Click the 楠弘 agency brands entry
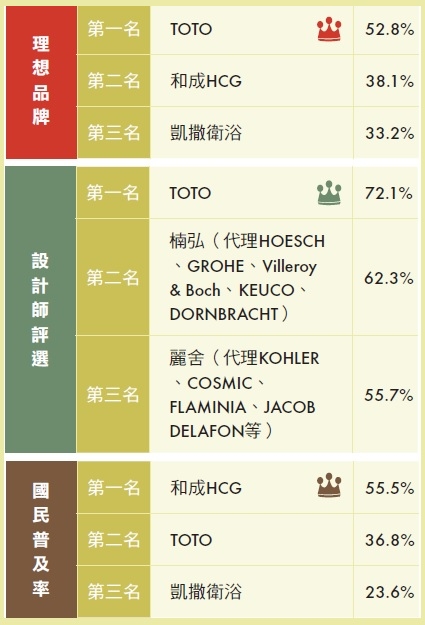This screenshot has height=625, width=425. (247, 277)
